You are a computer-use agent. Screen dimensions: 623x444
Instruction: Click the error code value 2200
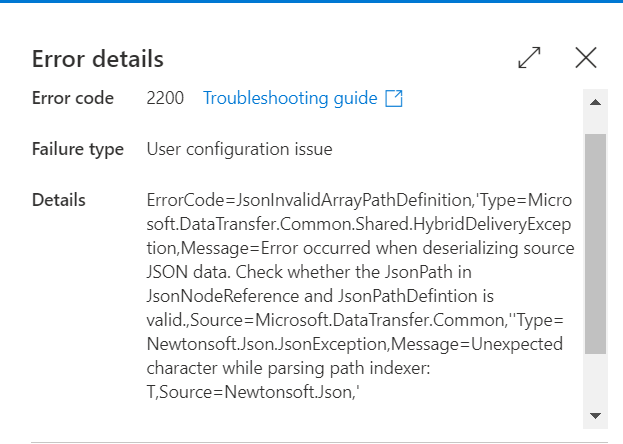pos(165,98)
